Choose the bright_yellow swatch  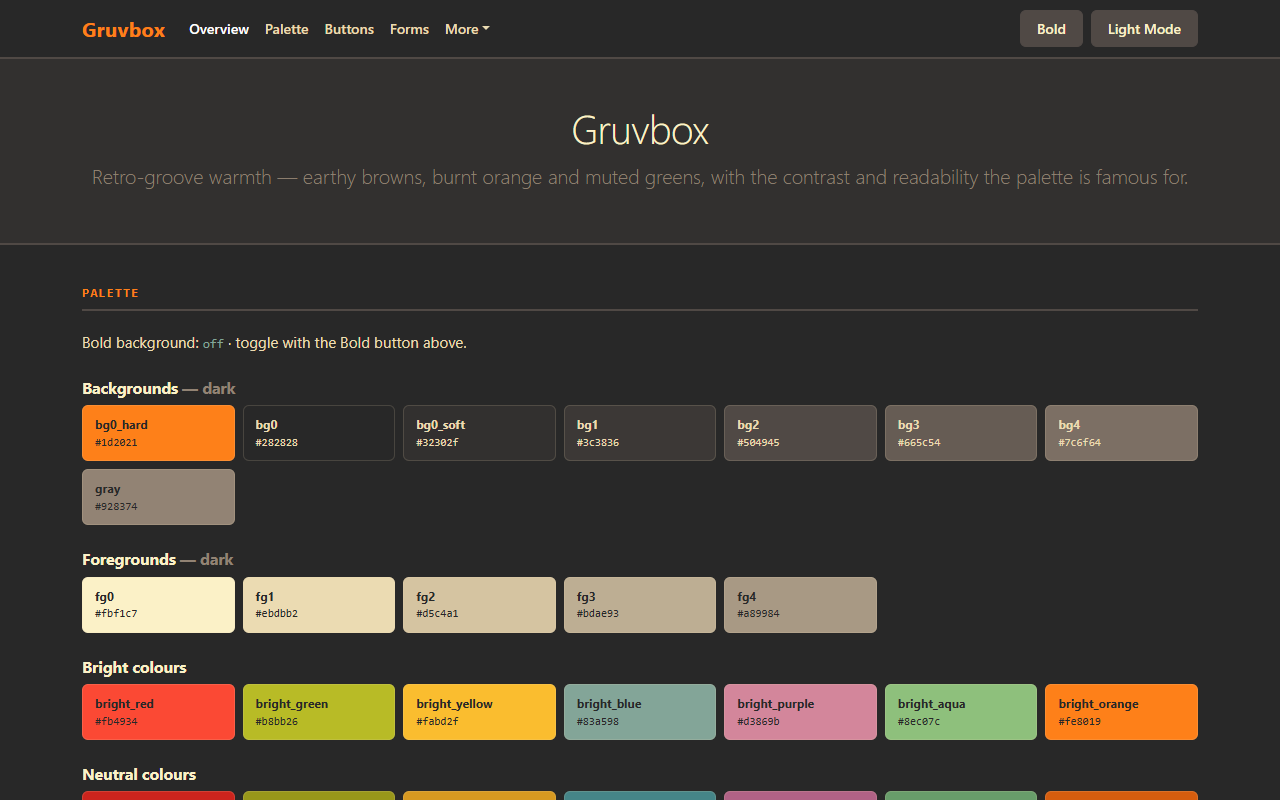(x=479, y=712)
